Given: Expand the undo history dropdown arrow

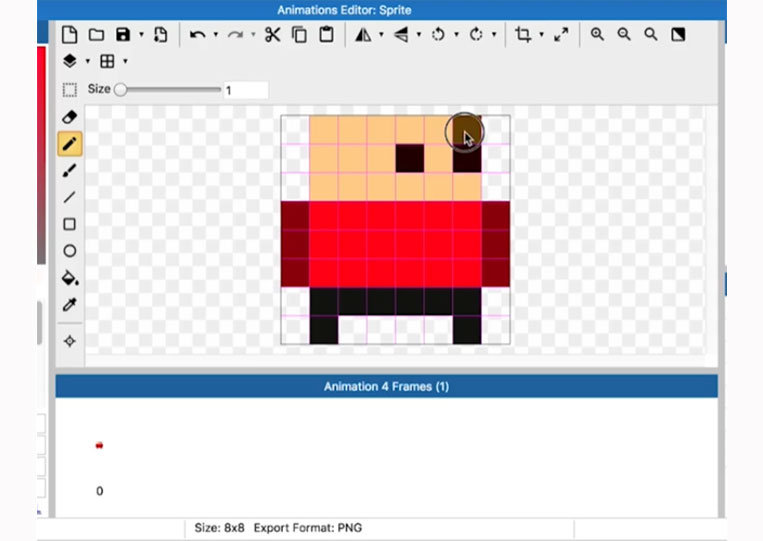Looking at the screenshot, I should 216,35.
